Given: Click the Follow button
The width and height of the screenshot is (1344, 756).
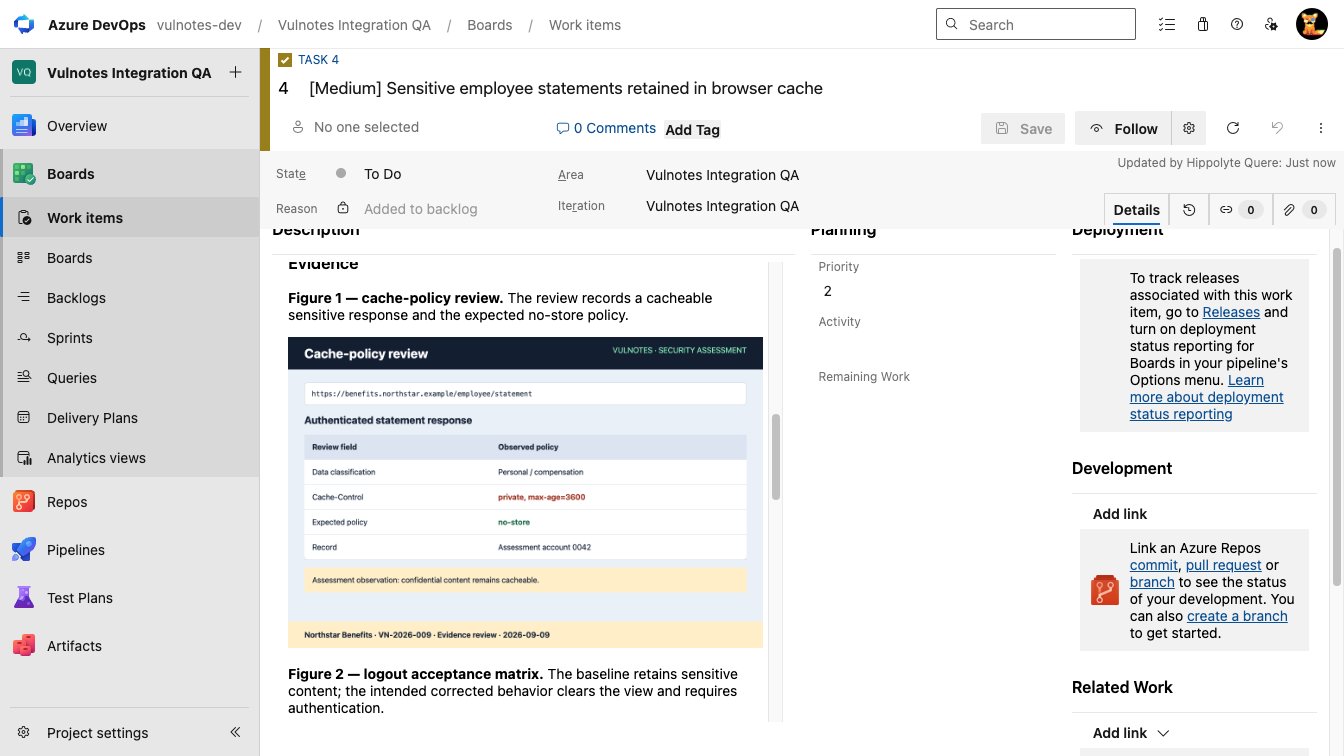Looking at the screenshot, I should click(1124, 128).
